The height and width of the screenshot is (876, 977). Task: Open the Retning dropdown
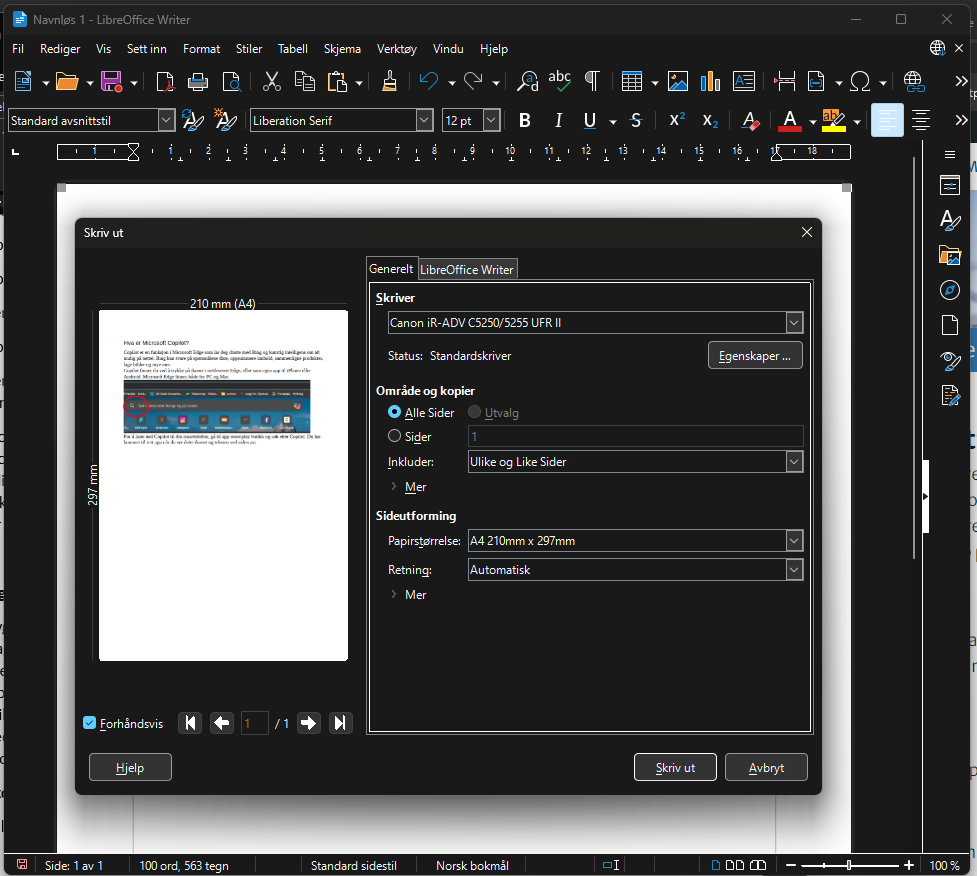tap(793, 569)
